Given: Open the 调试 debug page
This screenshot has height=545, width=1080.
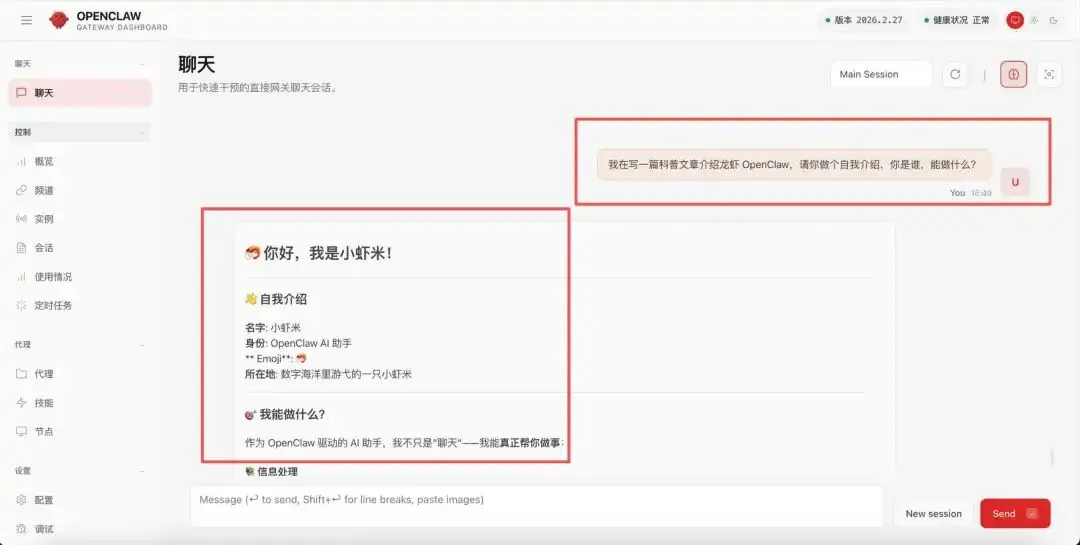Looking at the screenshot, I should pyautogui.click(x=79, y=529).
